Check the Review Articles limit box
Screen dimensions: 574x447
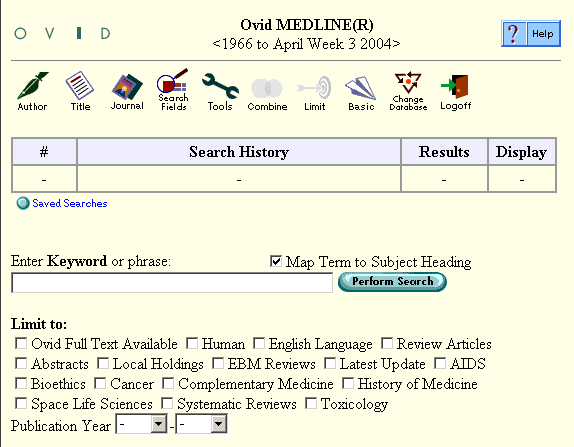tap(387, 343)
